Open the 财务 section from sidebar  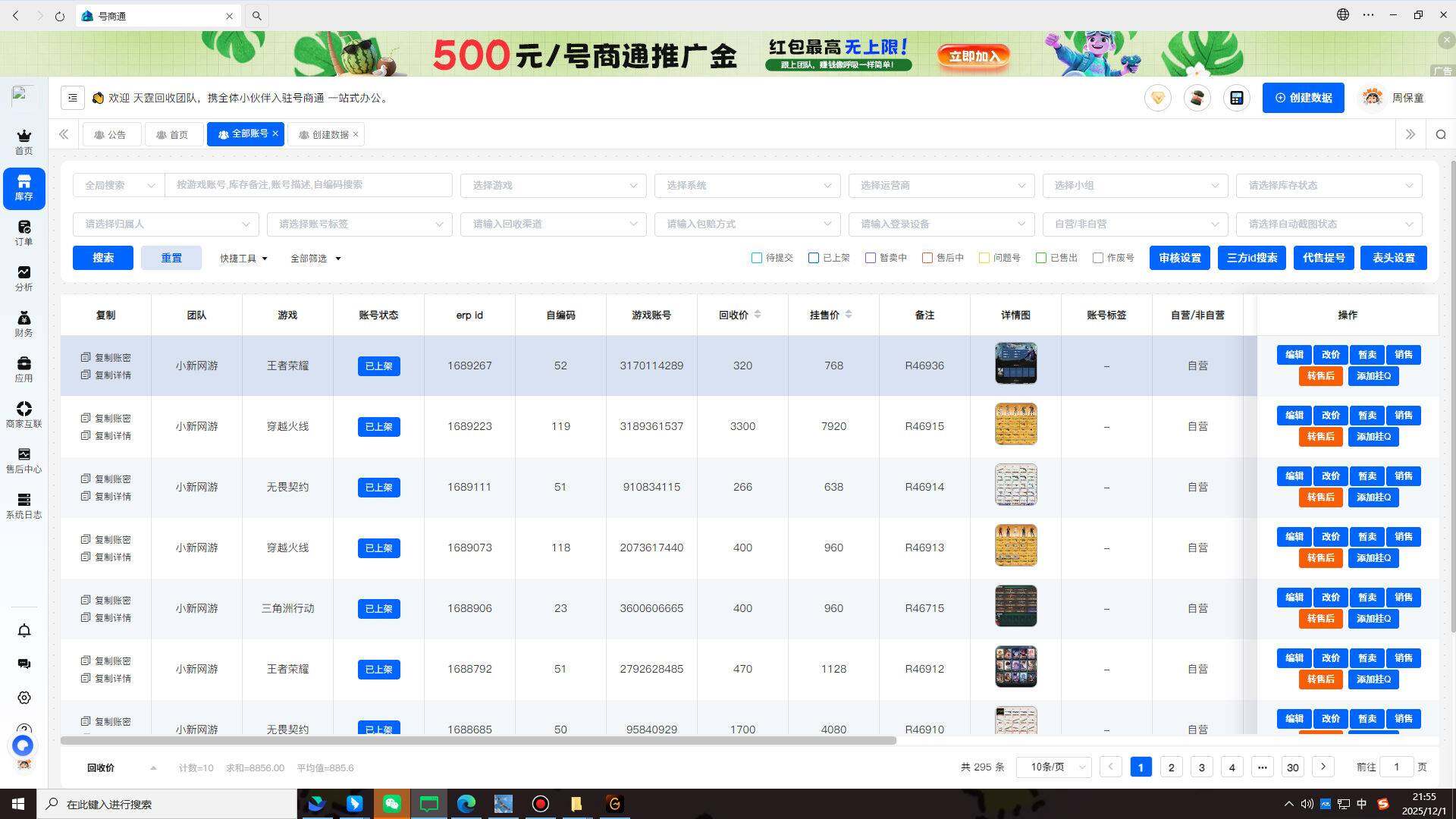click(24, 322)
